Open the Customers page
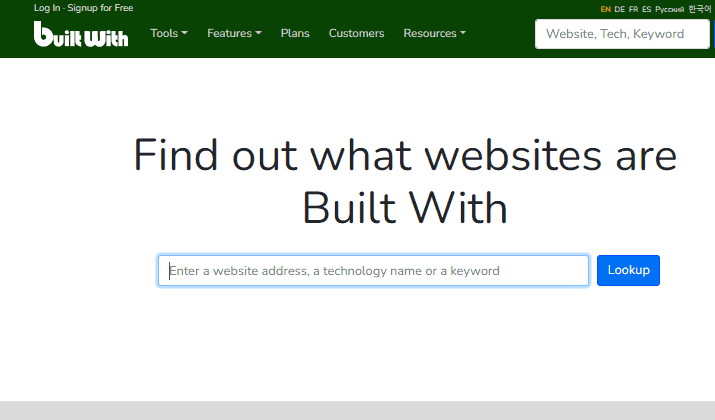Viewport: 715px width, 420px height. coord(356,33)
